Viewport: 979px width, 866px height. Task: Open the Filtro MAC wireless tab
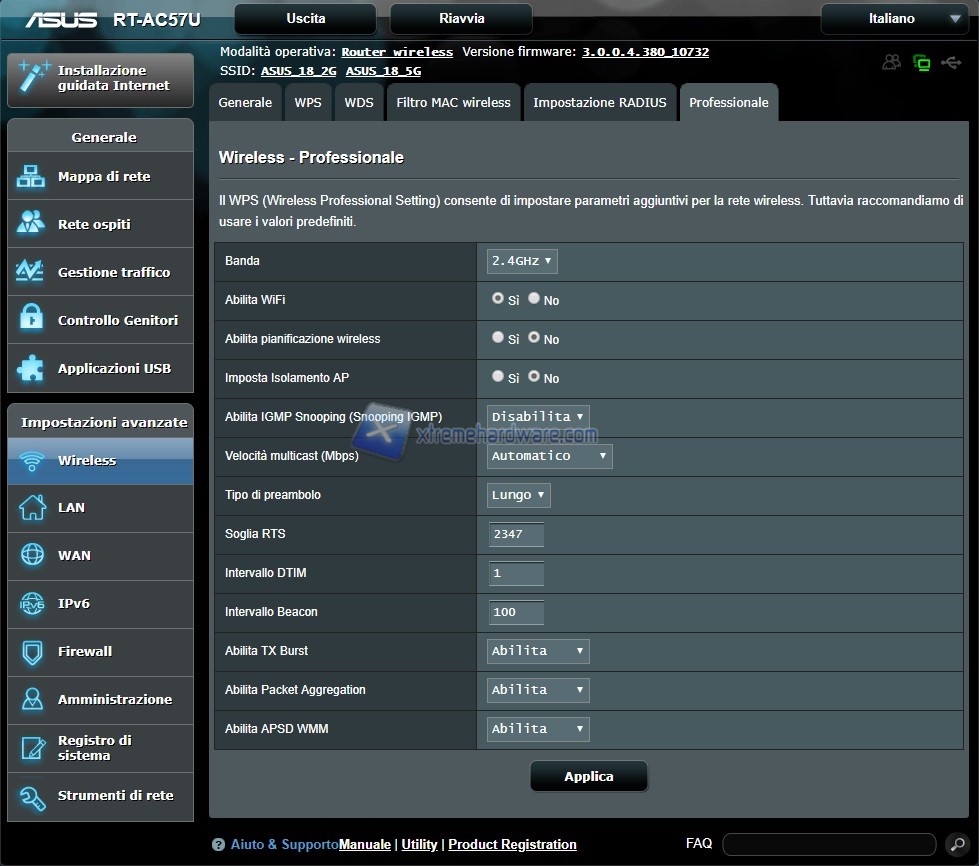pyautogui.click(x=453, y=103)
